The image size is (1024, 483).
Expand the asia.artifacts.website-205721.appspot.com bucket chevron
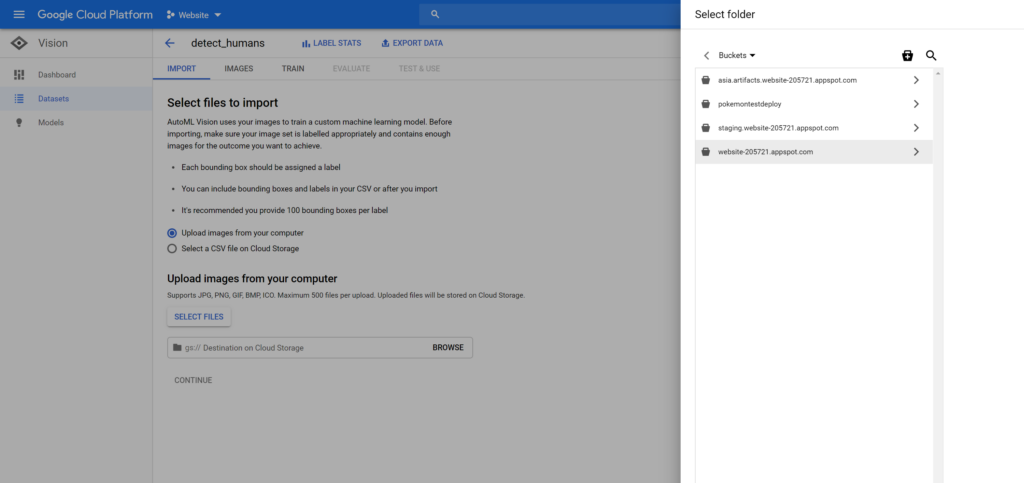point(916,80)
